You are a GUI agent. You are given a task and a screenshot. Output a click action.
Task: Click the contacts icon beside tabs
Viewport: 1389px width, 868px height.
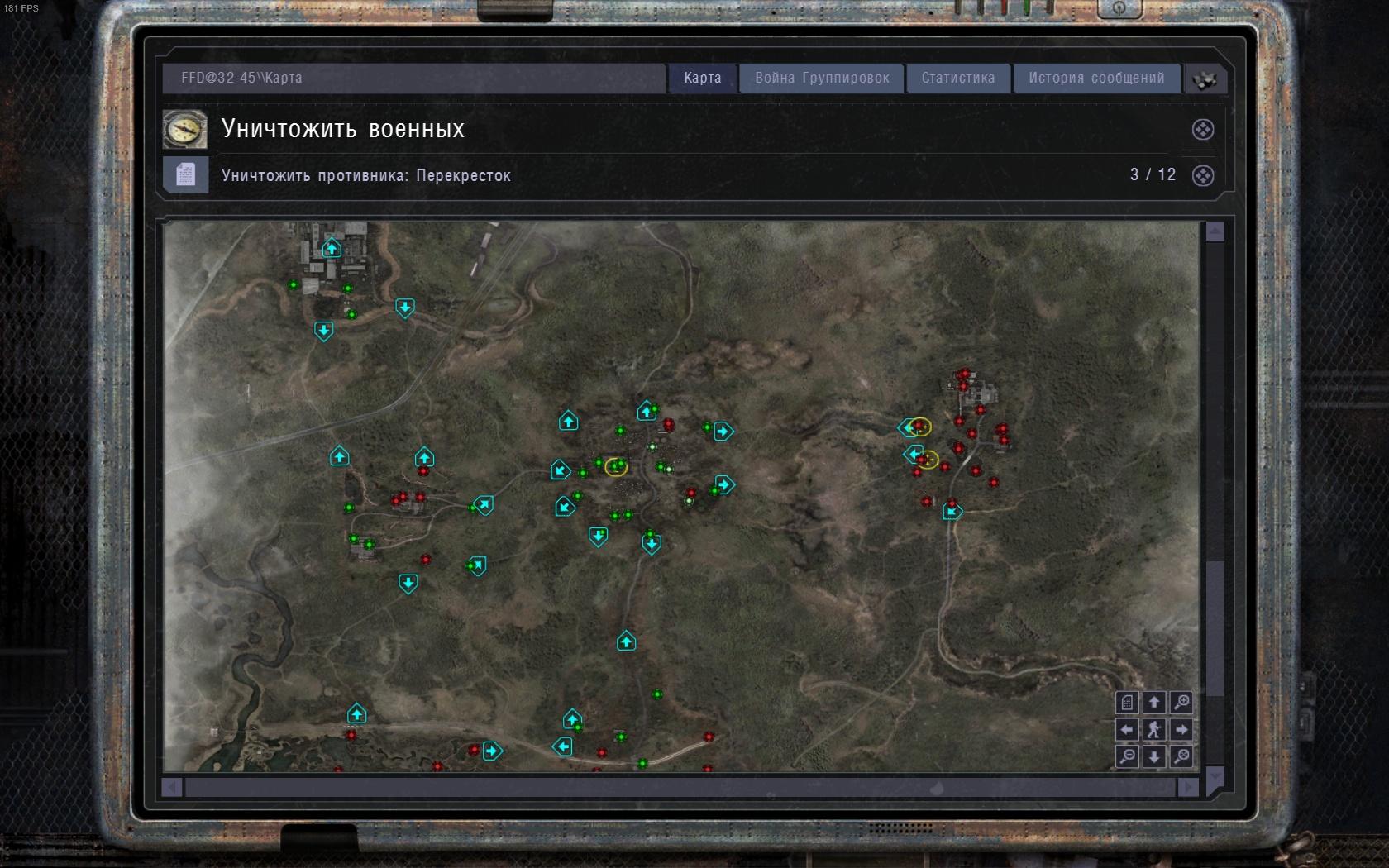coord(1205,79)
